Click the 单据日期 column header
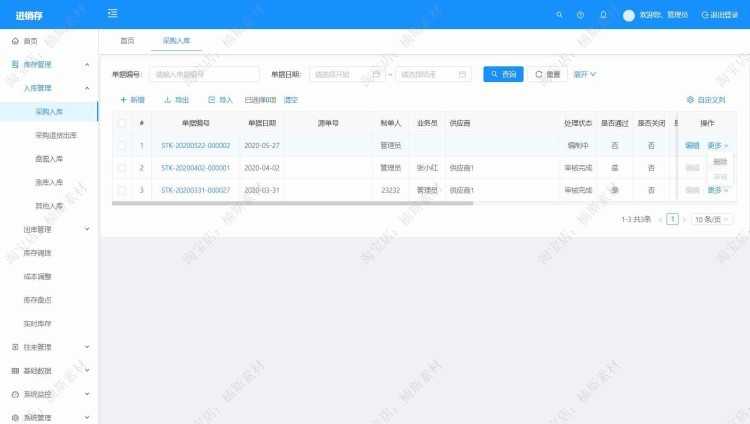Image resolution: width=750 pixels, height=424 pixels. [262, 123]
